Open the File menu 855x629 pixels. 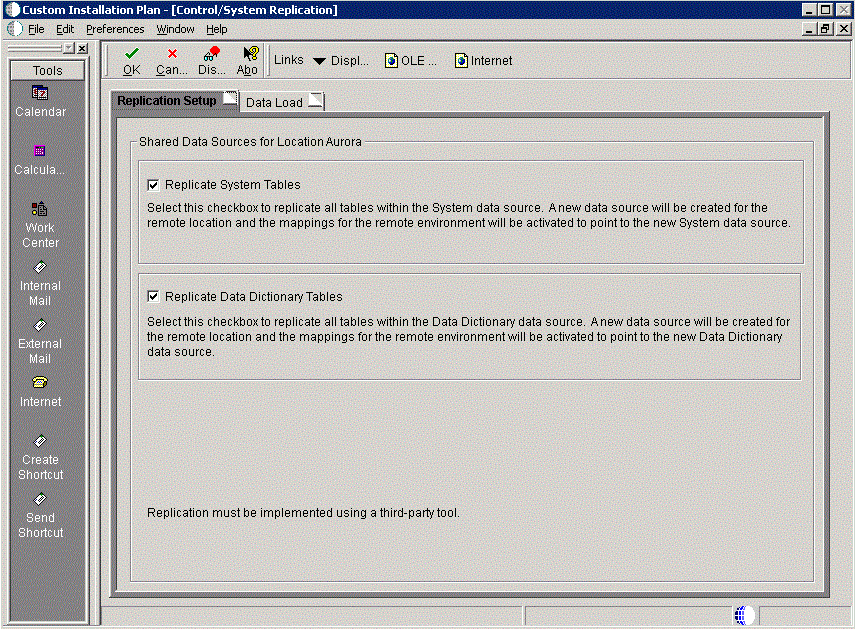pos(36,29)
